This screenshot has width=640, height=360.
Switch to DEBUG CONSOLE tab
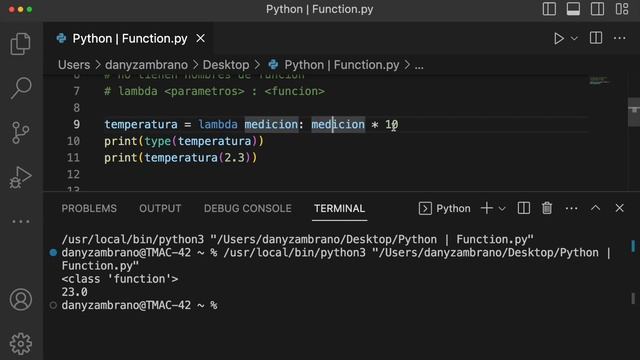tap(247, 209)
